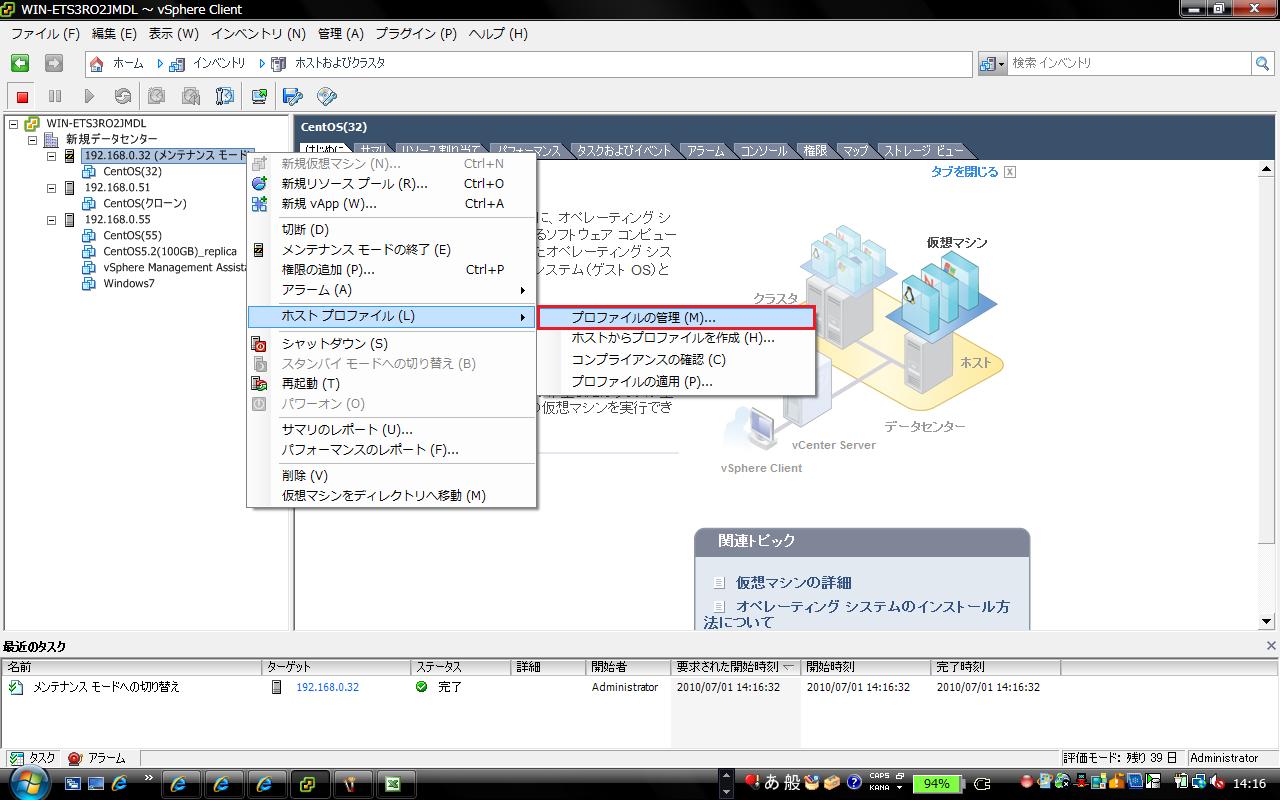This screenshot has height=800, width=1280.
Task: Select CentOS(クローン) in the inventory tree
Action: (145, 204)
